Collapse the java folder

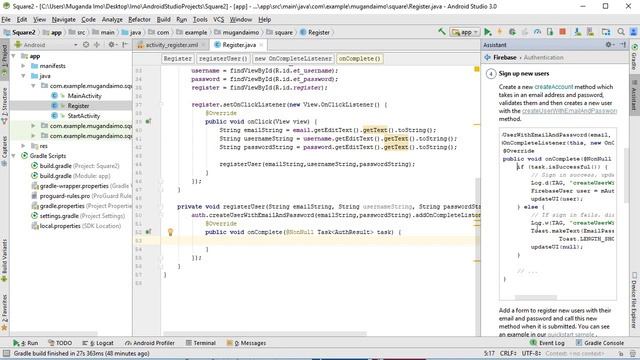[x=24, y=76]
